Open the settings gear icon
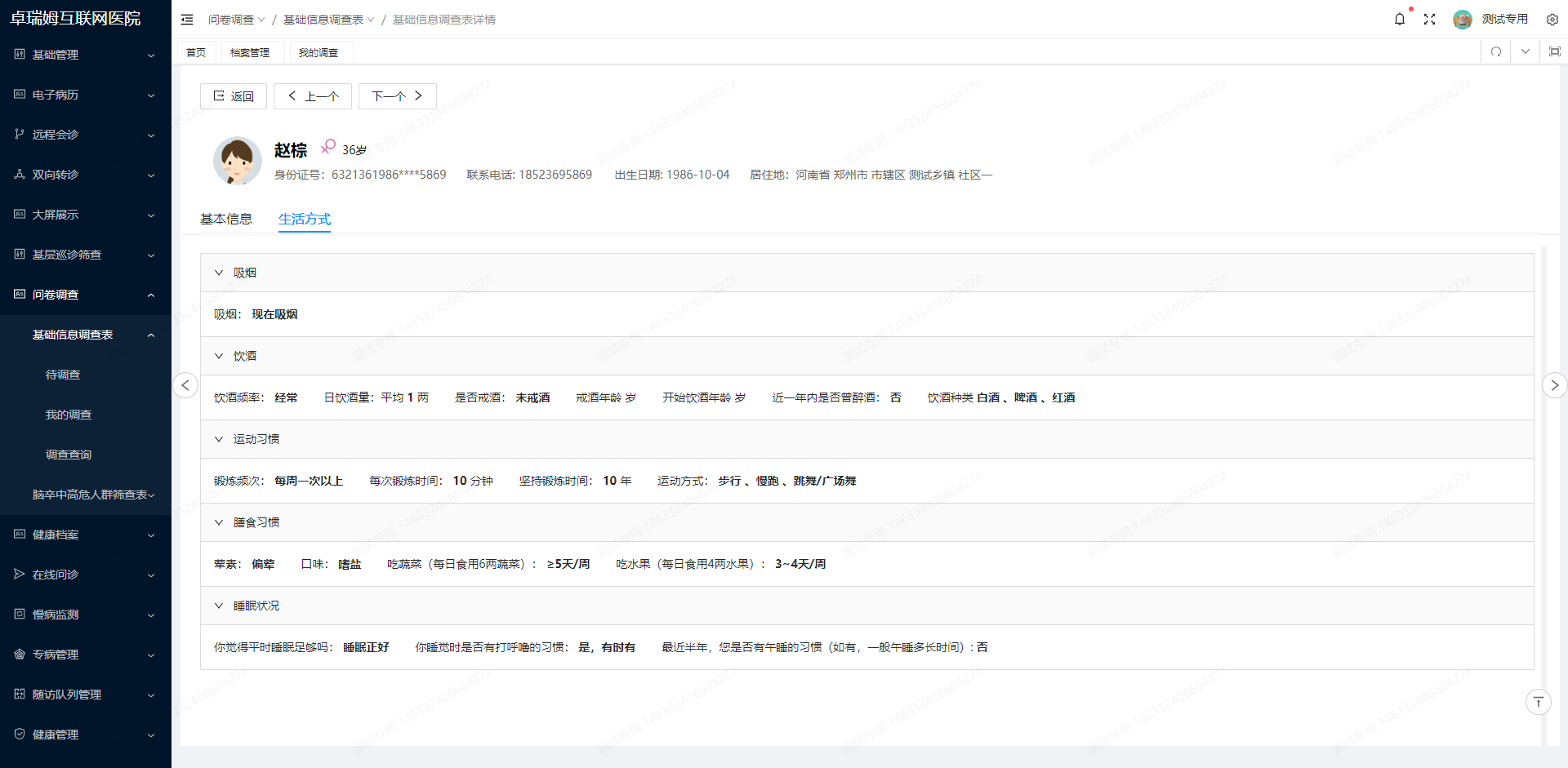The width and height of the screenshot is (1568, 768). (x=1552, y=20)
